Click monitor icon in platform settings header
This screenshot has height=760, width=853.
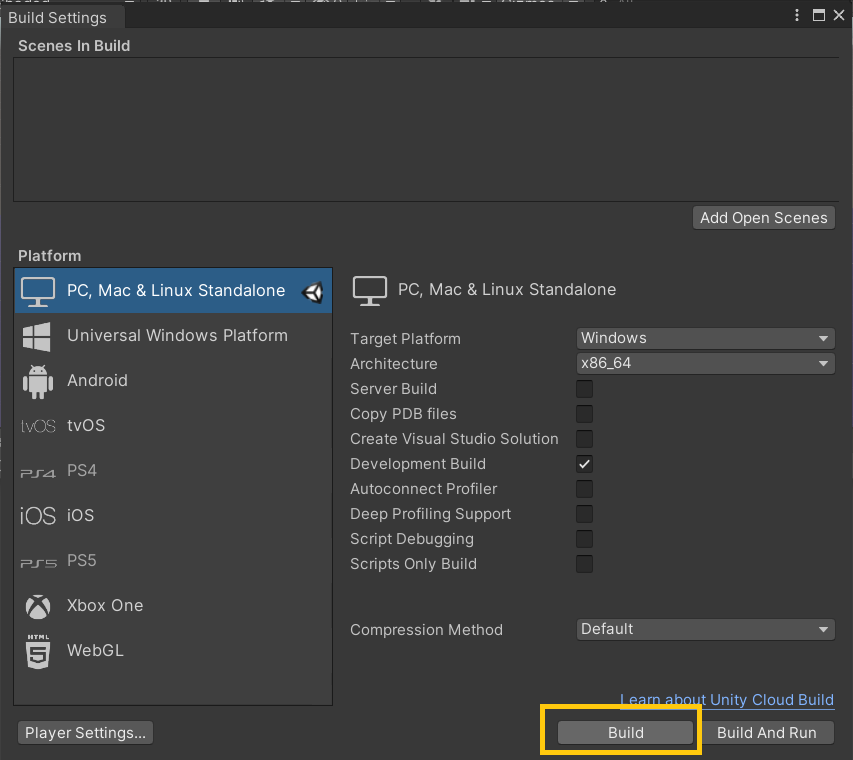pyautogui.click(x=370, y=291)
